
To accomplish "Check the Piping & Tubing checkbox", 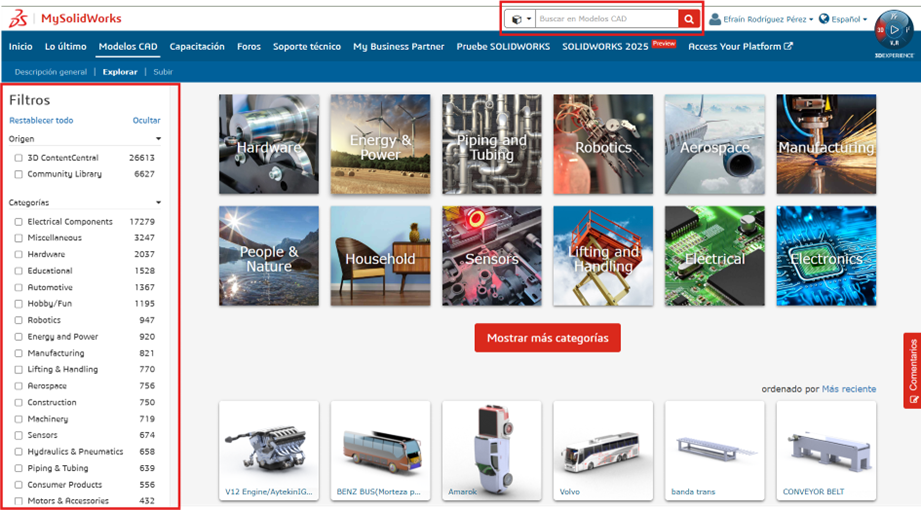I will pos(19,468).
